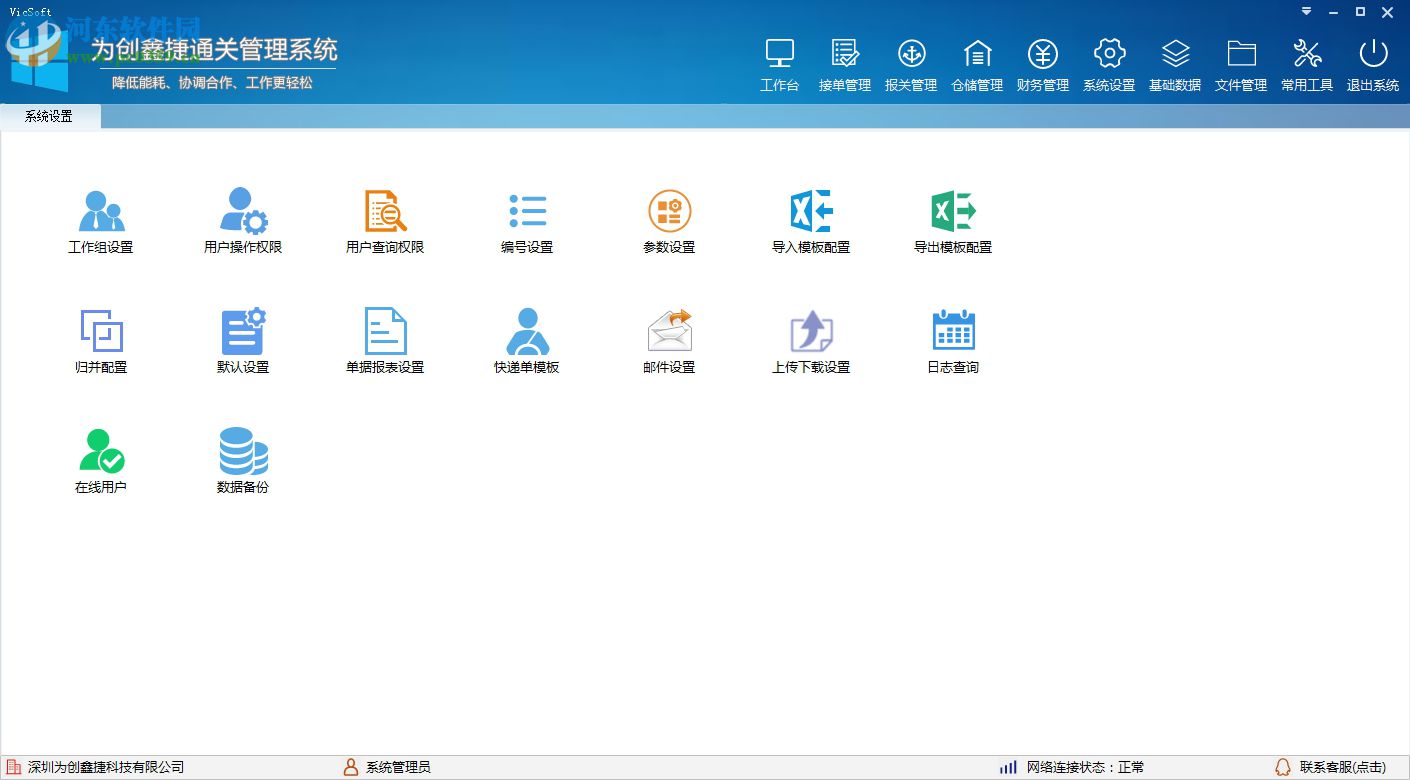Open 报关管理 customs declaration management
The height and width of the screenshot is (780, 1410).
point(911,66)
